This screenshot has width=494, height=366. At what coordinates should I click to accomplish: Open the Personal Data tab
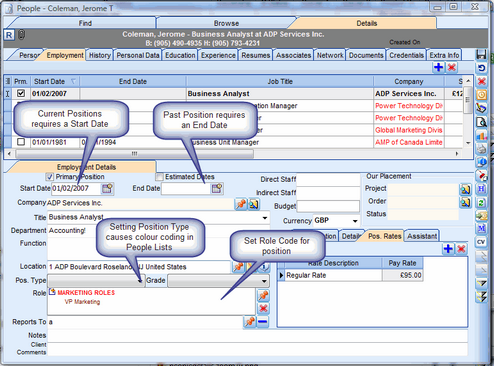click(138, 55)
